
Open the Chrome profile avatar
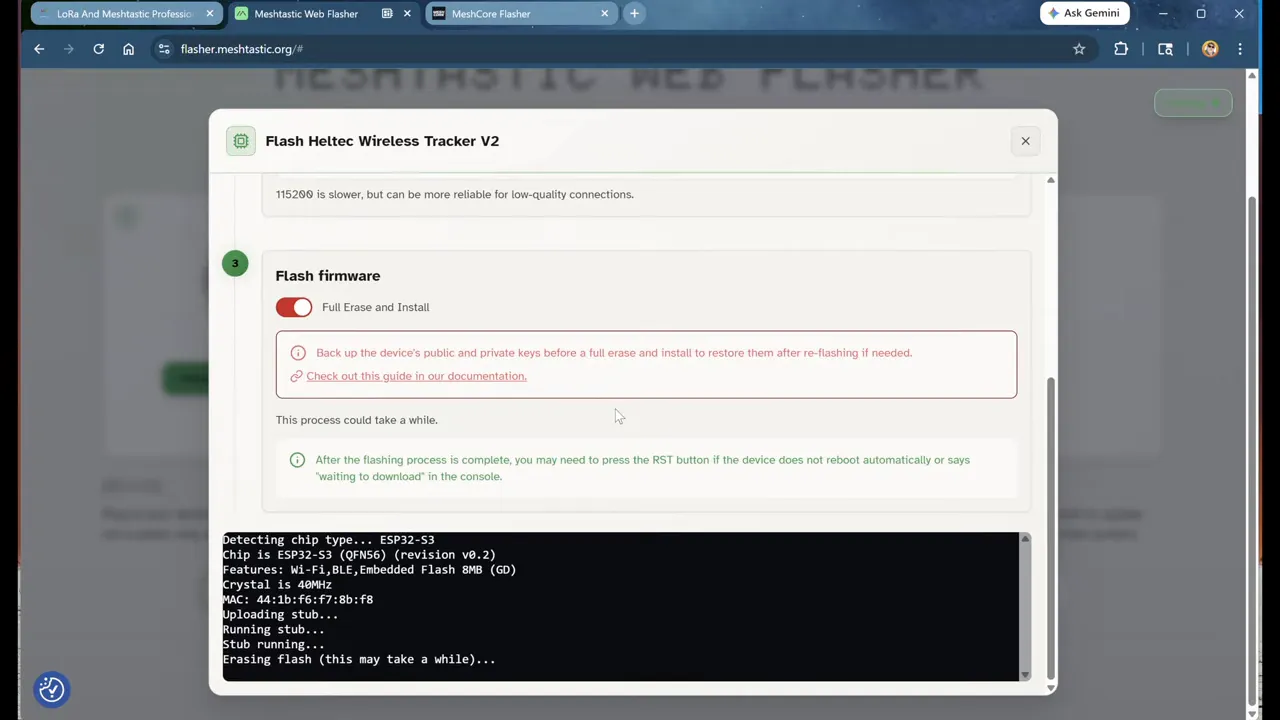click(x=1210, y=49)
